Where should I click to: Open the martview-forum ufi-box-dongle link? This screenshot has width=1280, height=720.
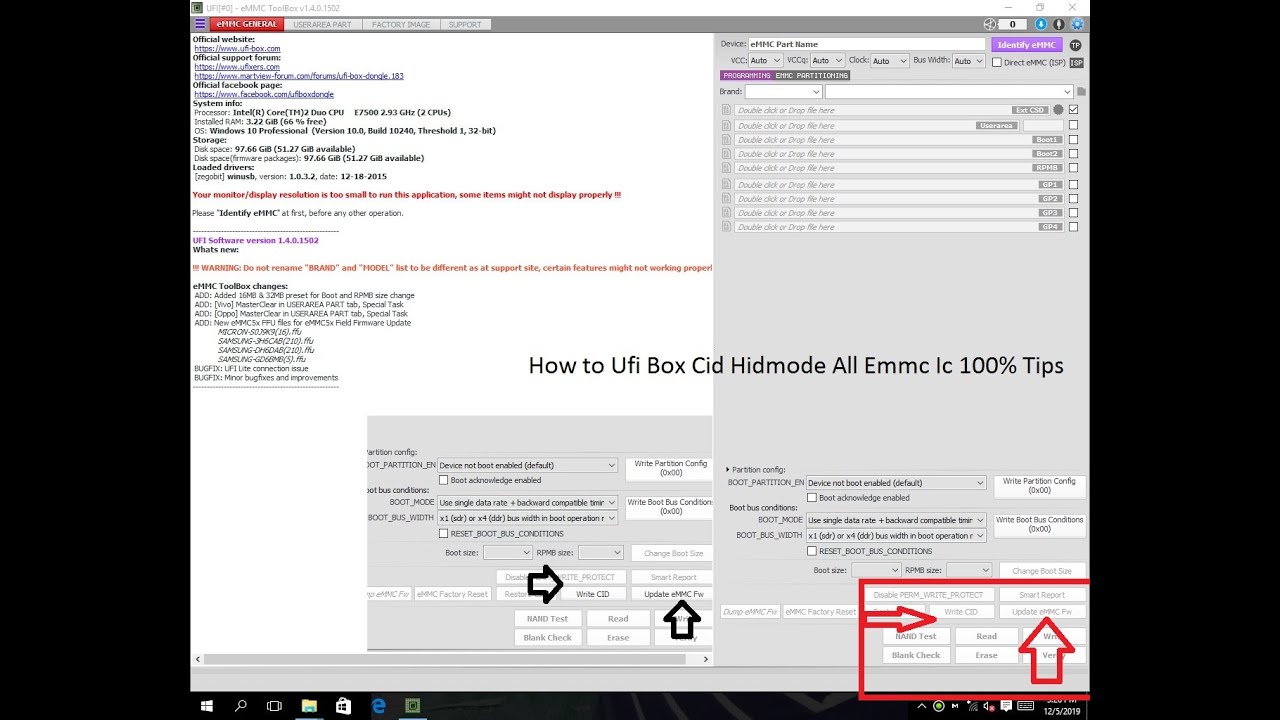(299, 76)
